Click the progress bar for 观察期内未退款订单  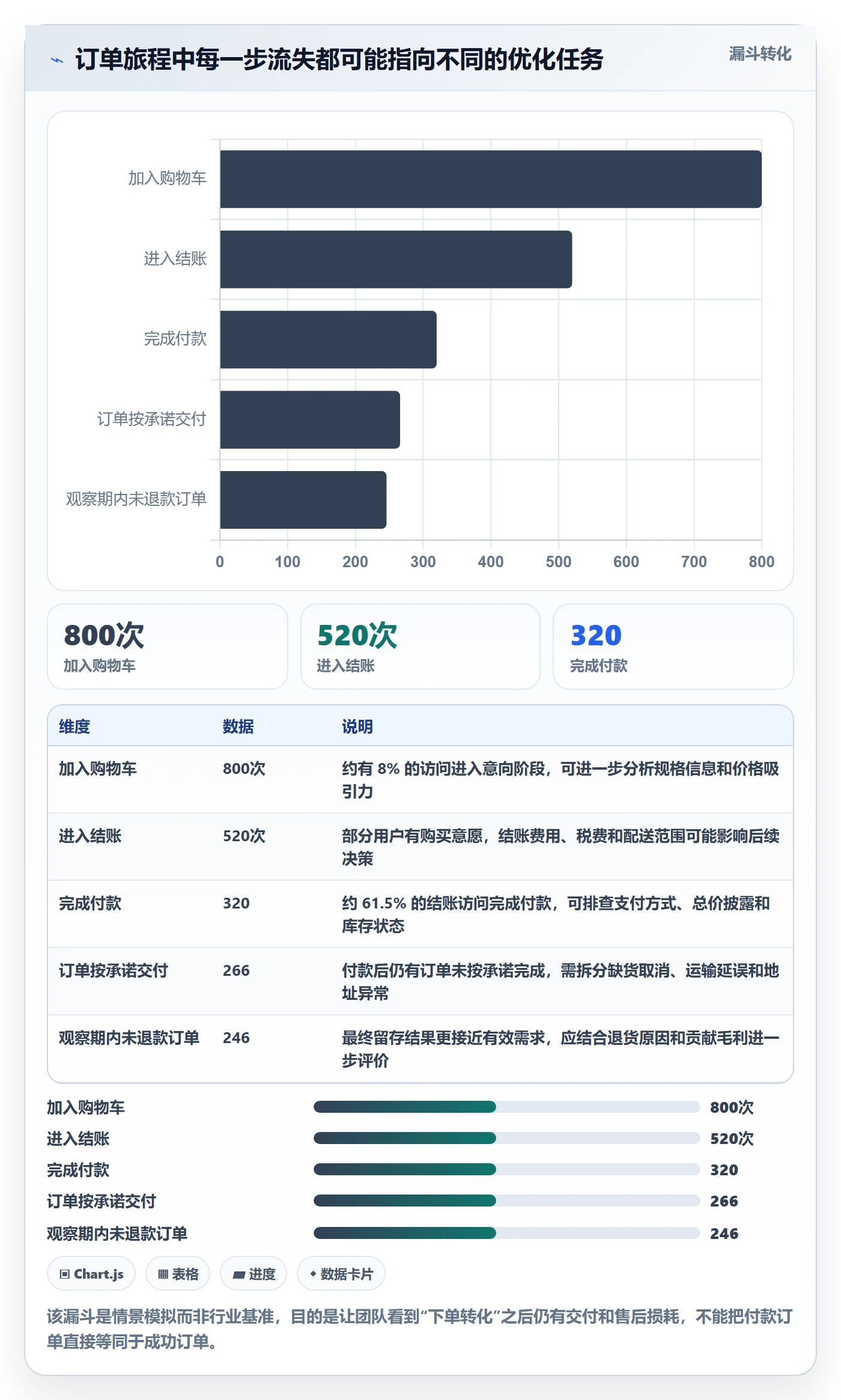[x=507, y=1233]
